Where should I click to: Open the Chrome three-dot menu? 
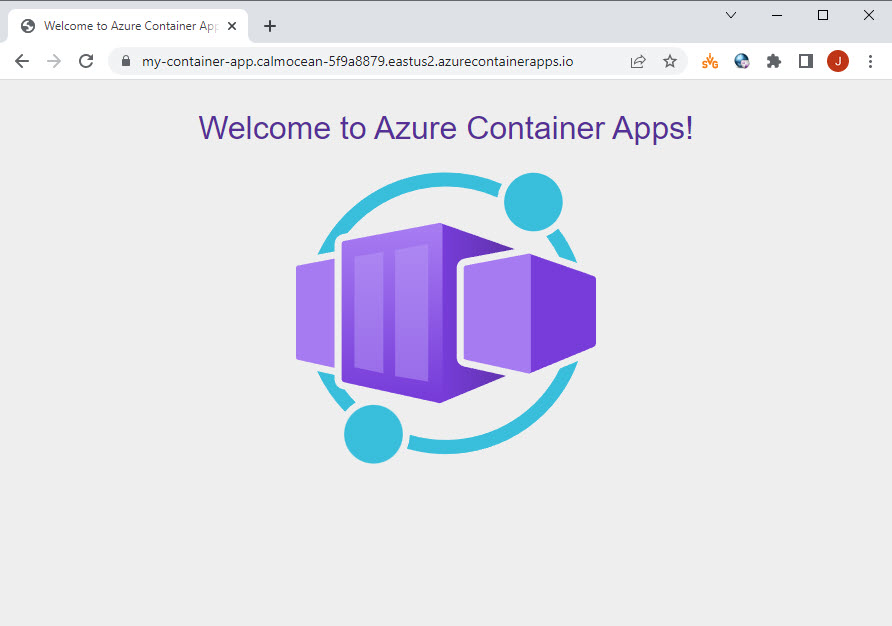coord(870,61)
